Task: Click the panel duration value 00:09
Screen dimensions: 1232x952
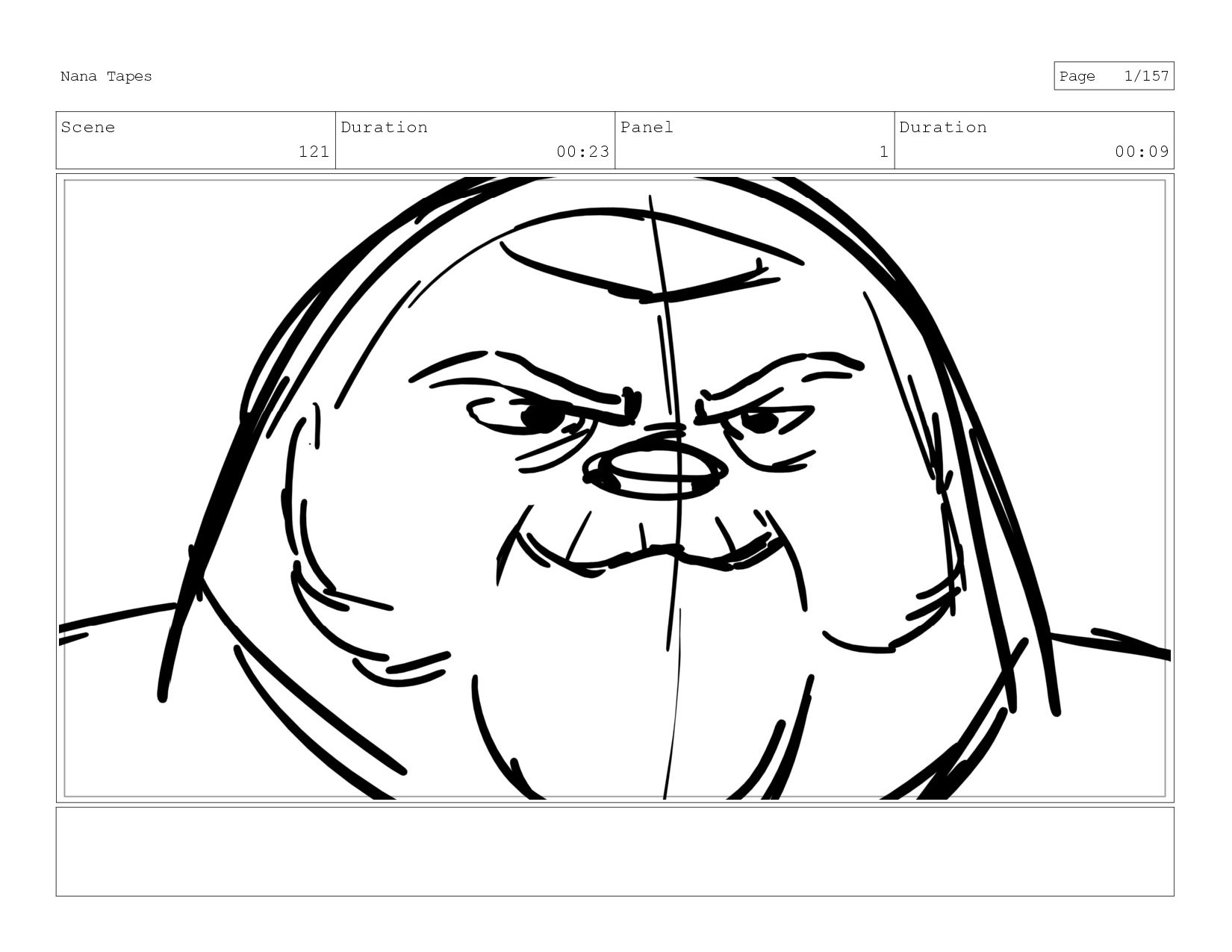Action: click(x=1142, y=152)
